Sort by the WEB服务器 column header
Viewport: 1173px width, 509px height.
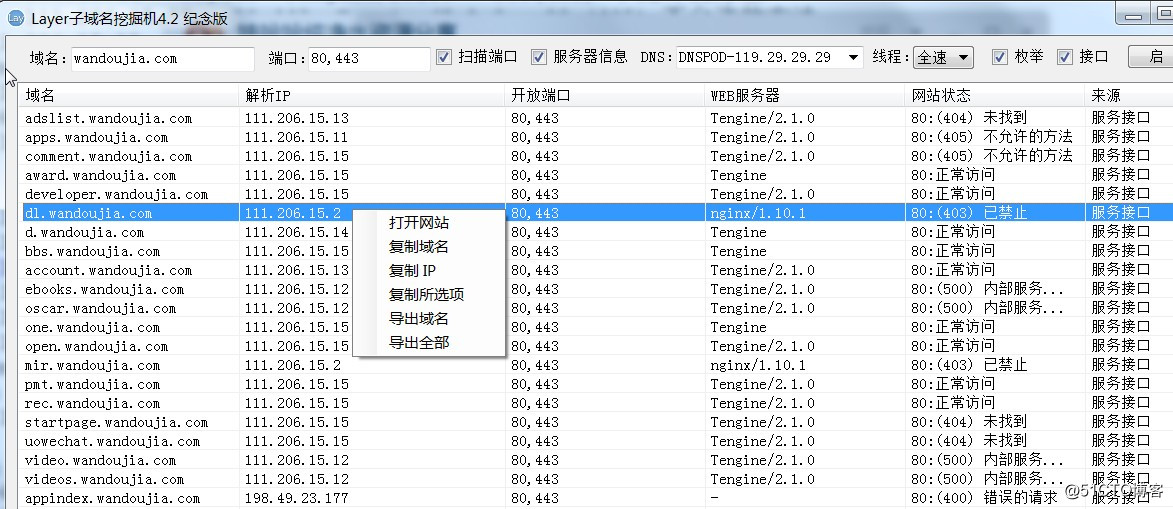click(805, 95)
